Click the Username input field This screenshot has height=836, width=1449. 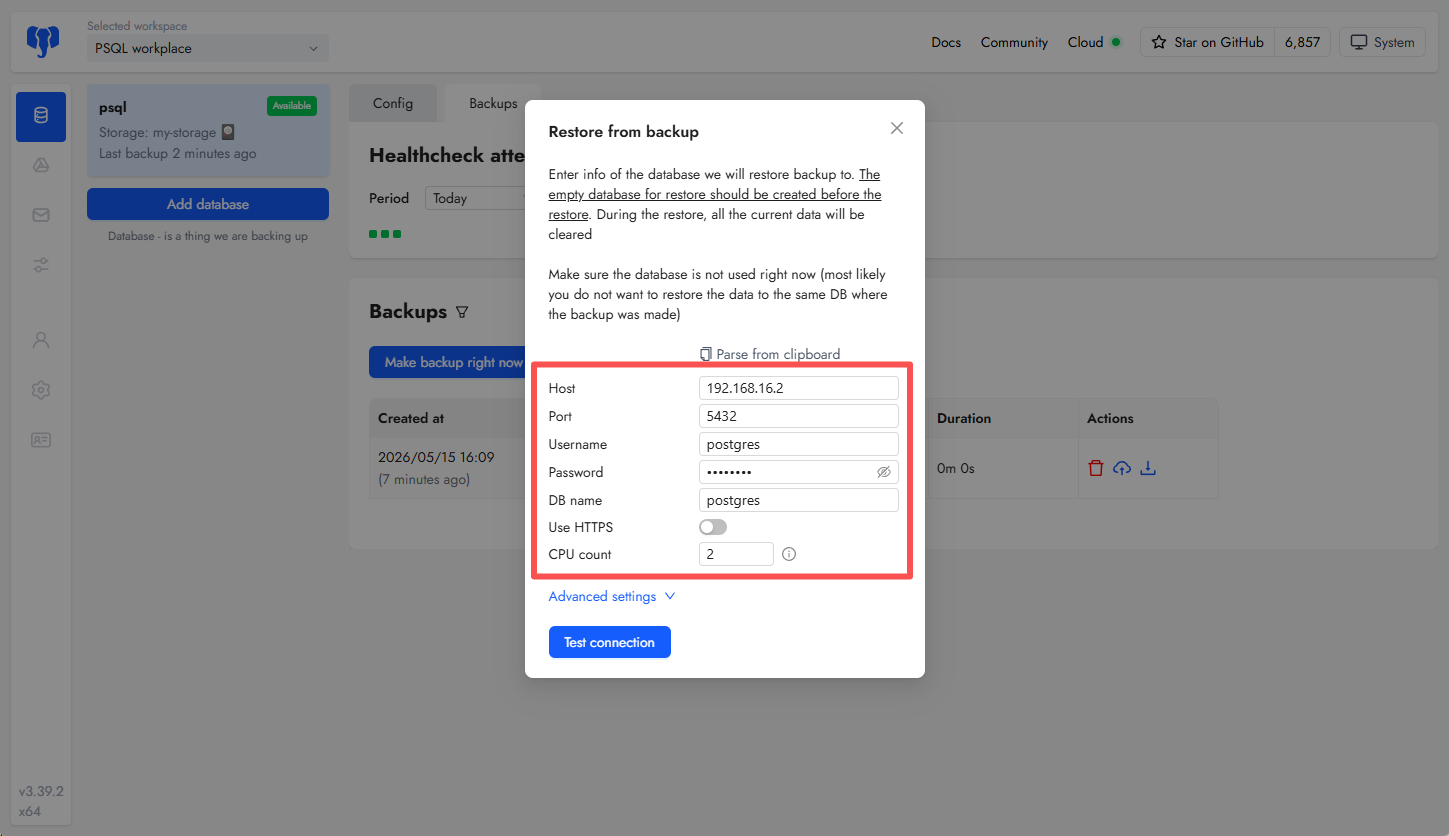pos(799,444)
